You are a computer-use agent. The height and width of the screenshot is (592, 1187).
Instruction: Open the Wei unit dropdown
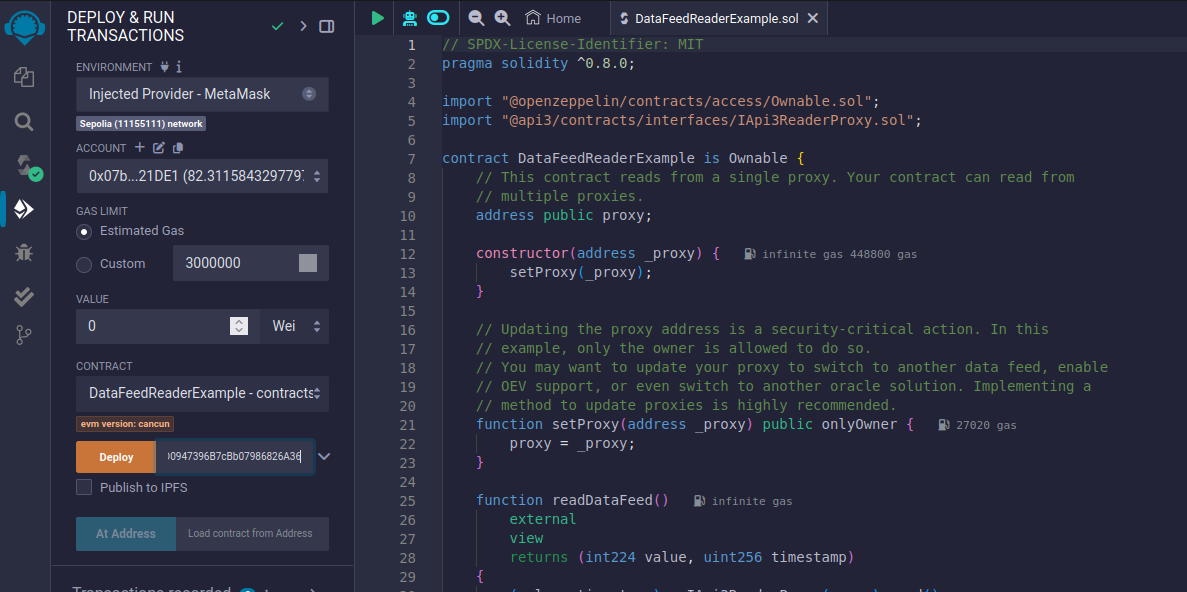pyautogui.click(x=296, y=326)
